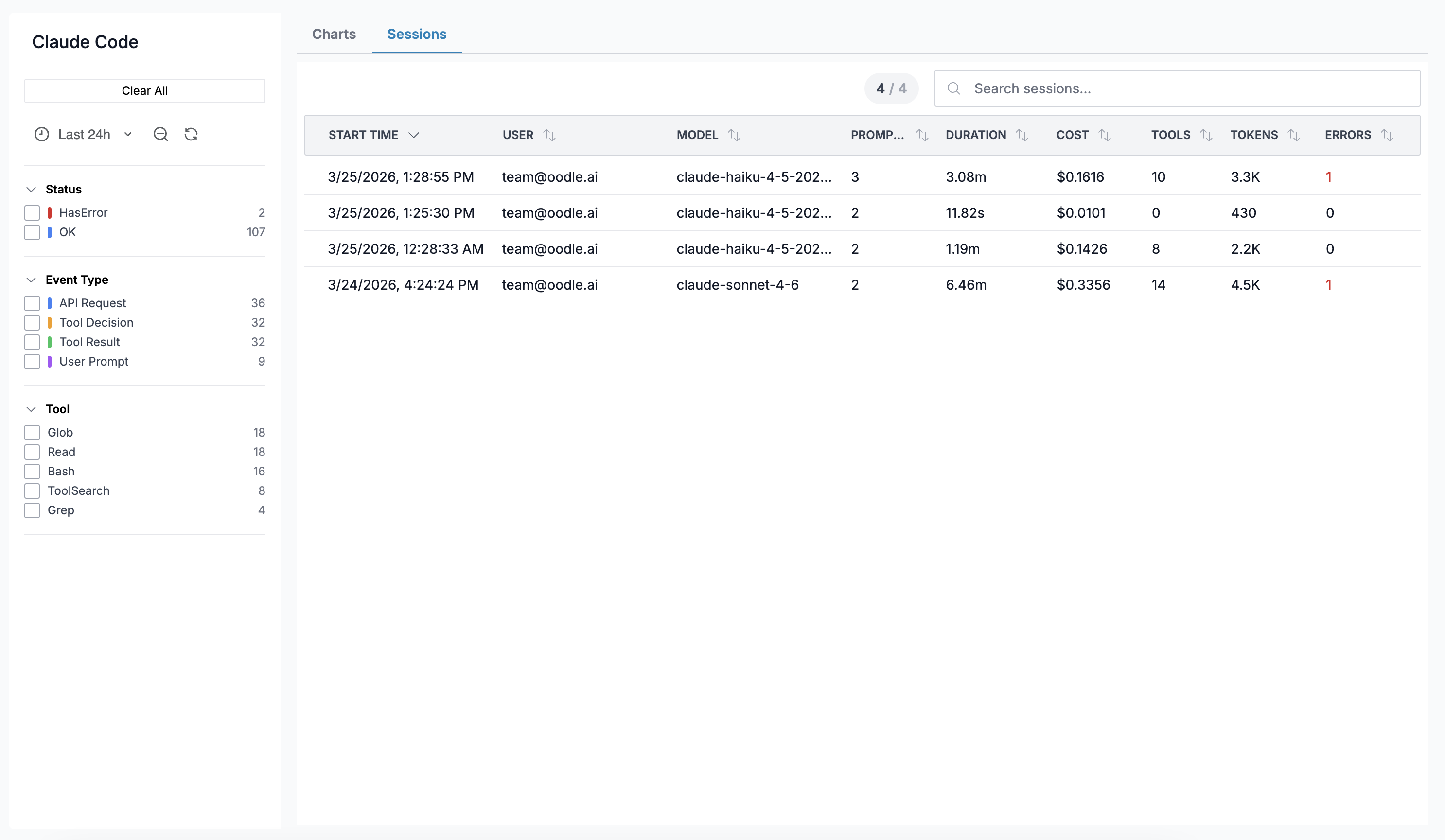Sort sessions by Tokens column arrows
The image size is (1445, 840).
[x=1294, y=135]
